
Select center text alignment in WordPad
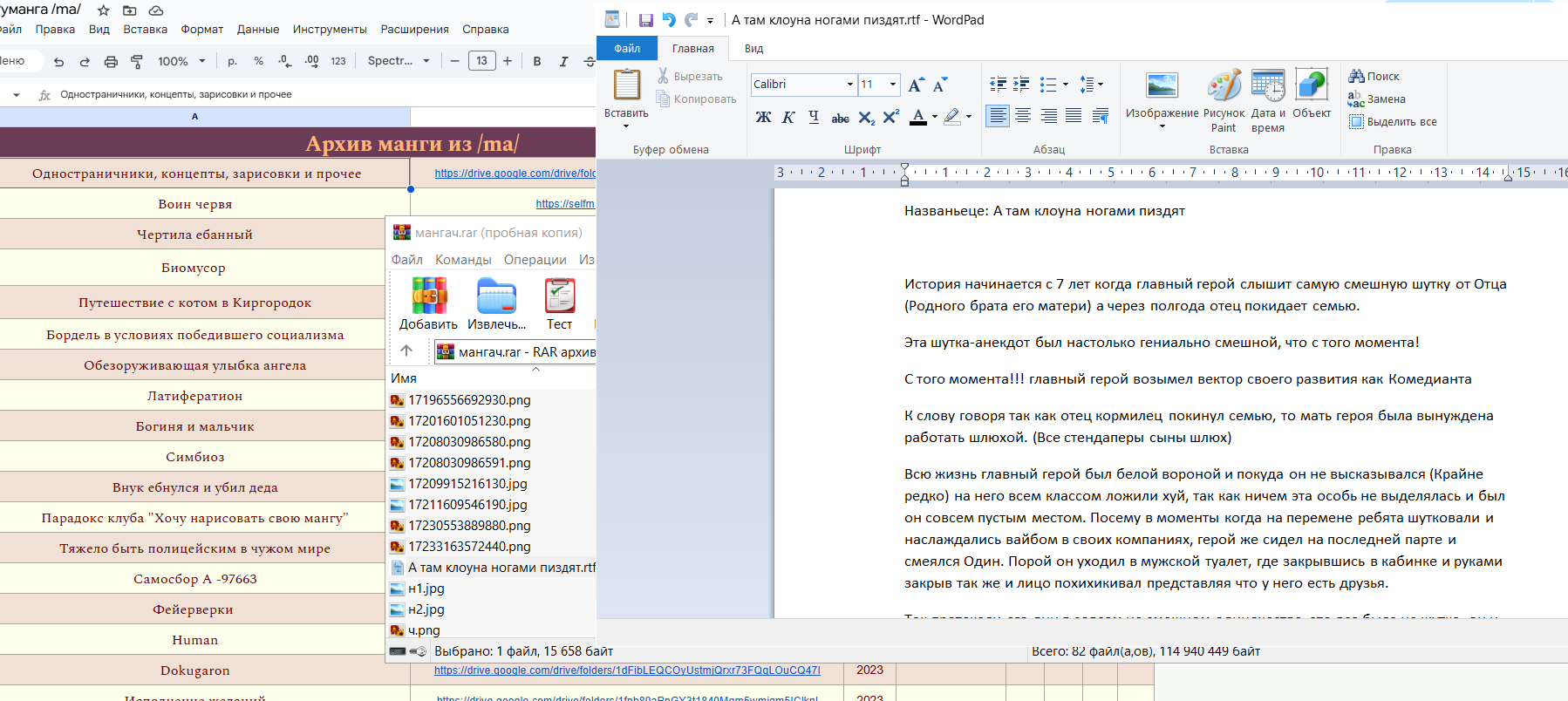tap(1023, 115)
